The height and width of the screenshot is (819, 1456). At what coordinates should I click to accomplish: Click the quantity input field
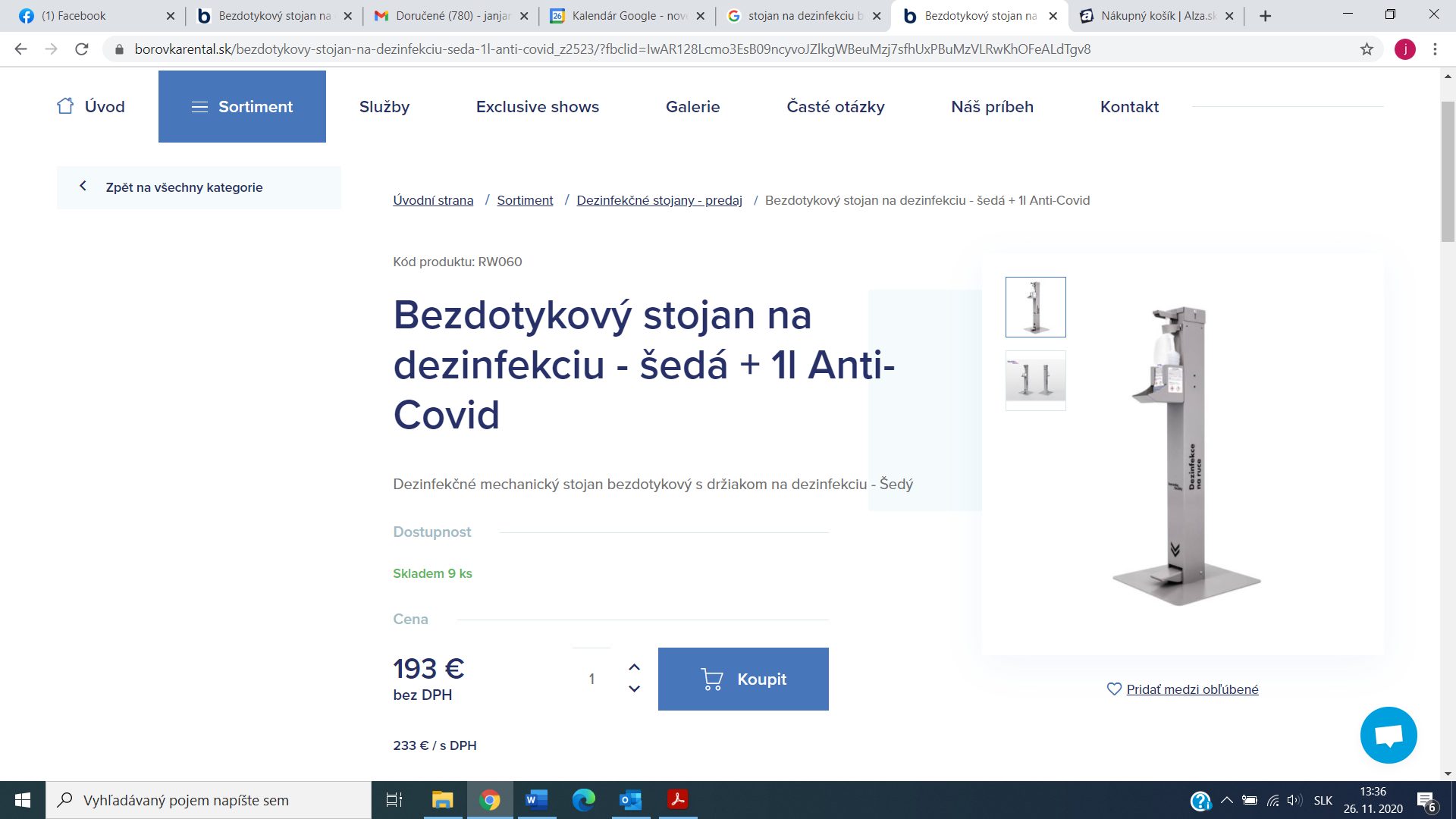[591, 679]
